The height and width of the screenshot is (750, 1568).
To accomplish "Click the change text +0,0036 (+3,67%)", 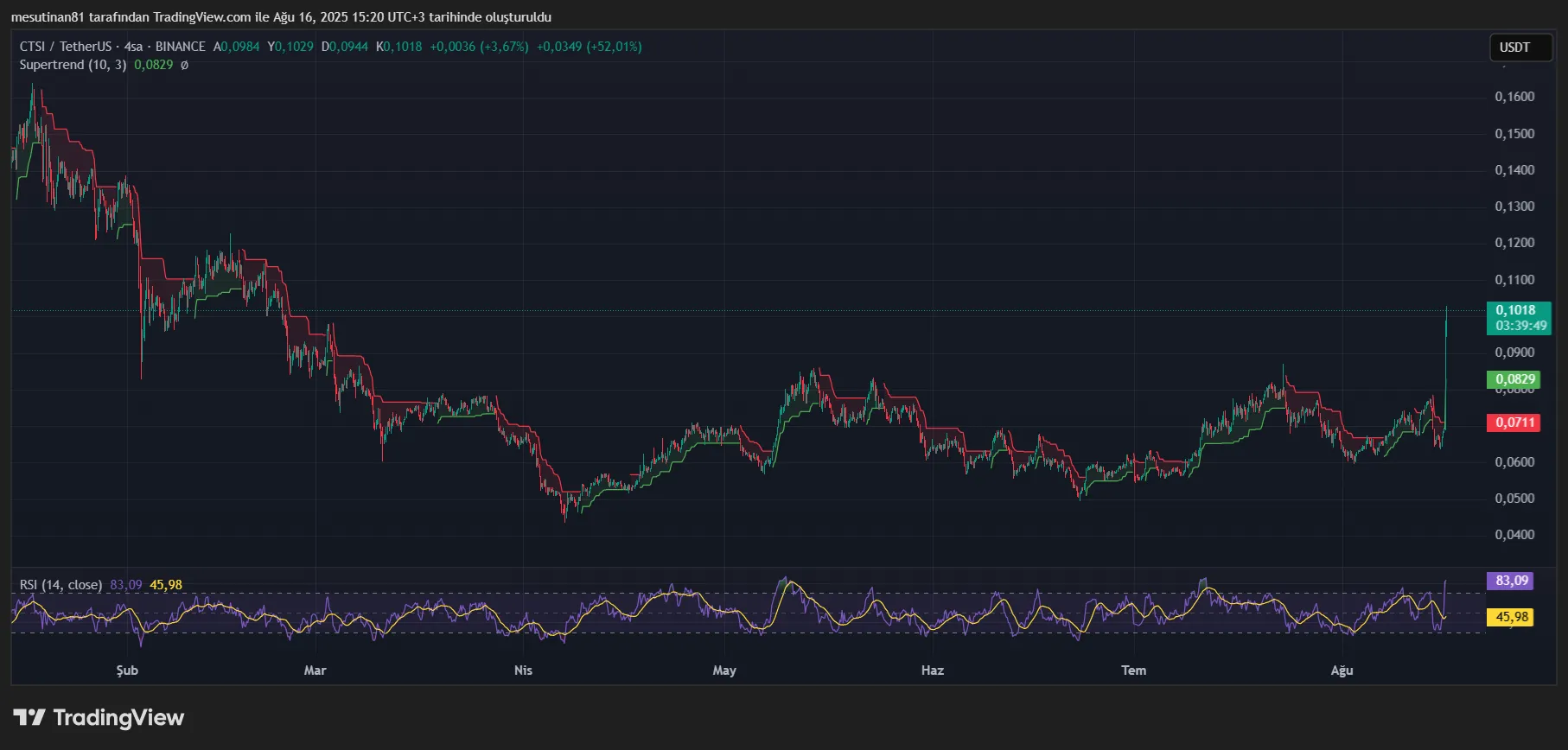I will point(479,47).
